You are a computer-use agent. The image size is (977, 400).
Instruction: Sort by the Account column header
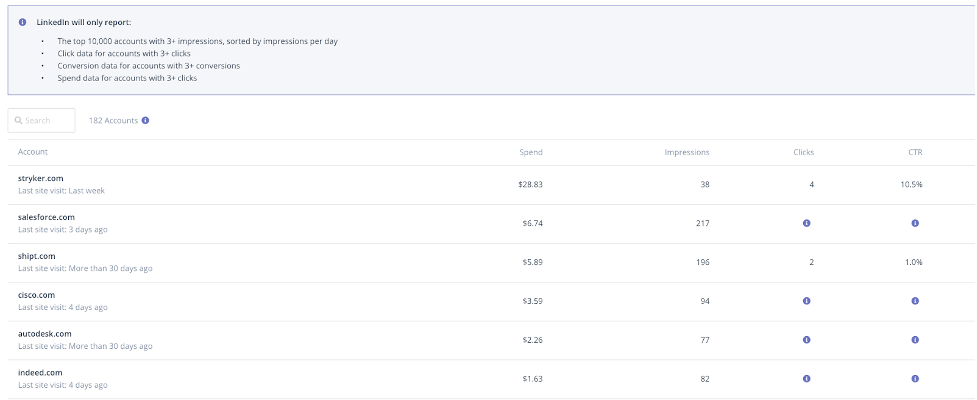click(32, 152)
